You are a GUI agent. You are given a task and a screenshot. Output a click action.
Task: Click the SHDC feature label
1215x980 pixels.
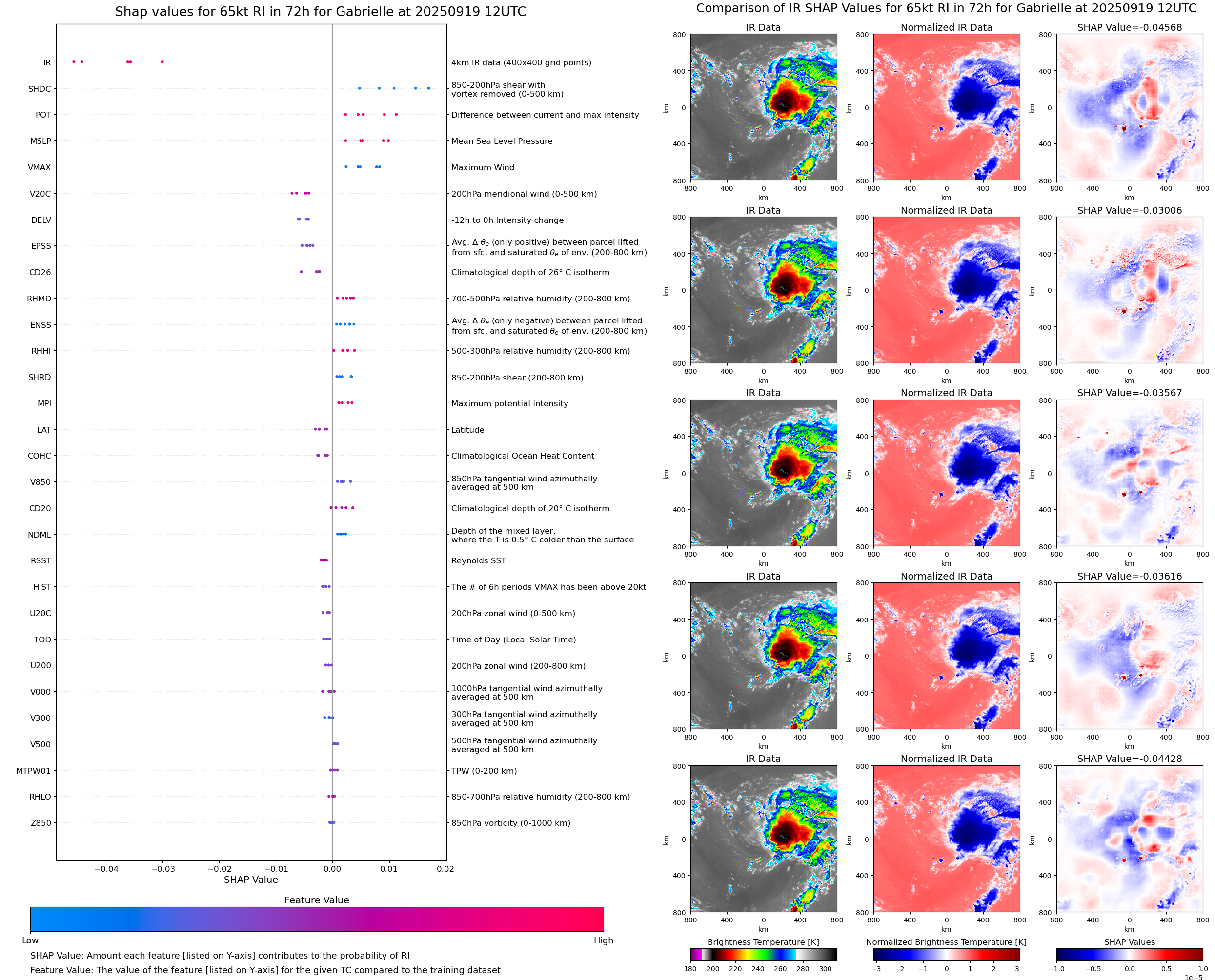pos(40,89)
